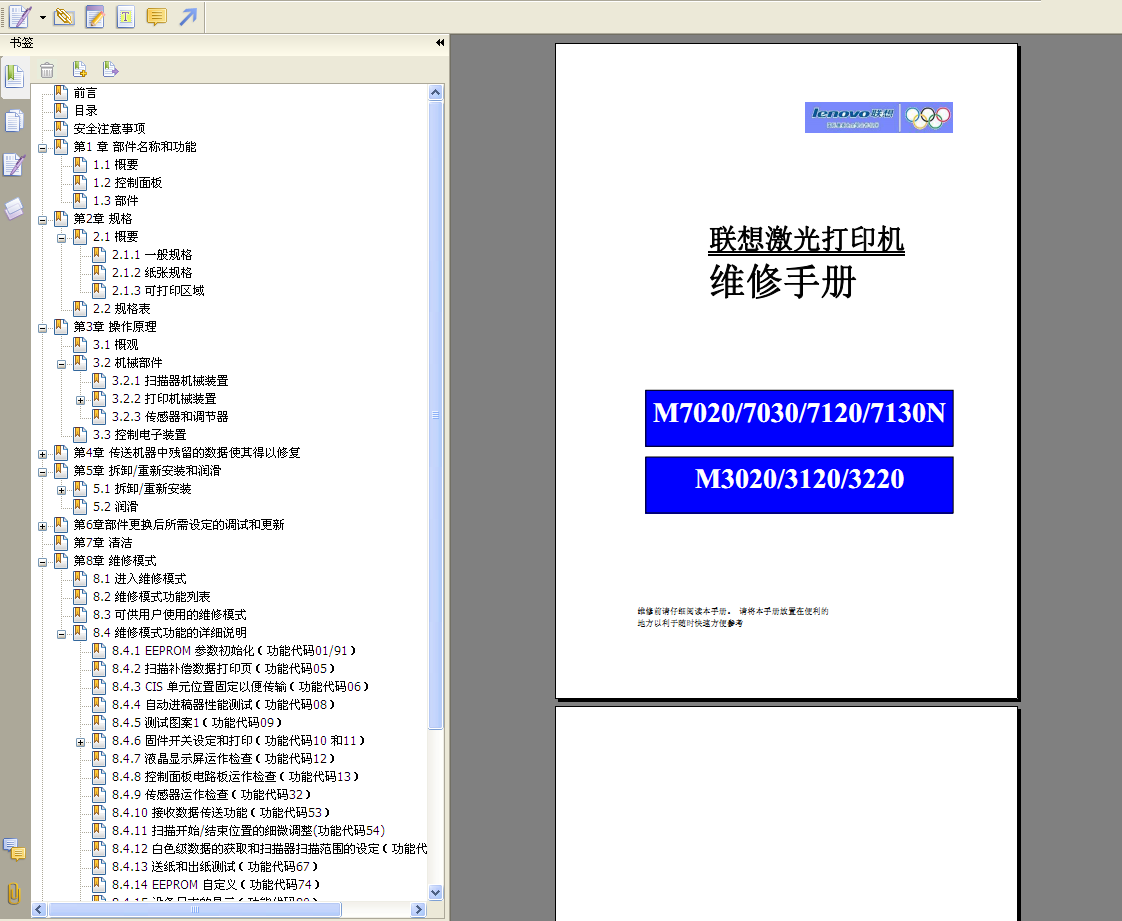
Task: Collapse 第8章 维修模式 node
Action: pos(42,562)
